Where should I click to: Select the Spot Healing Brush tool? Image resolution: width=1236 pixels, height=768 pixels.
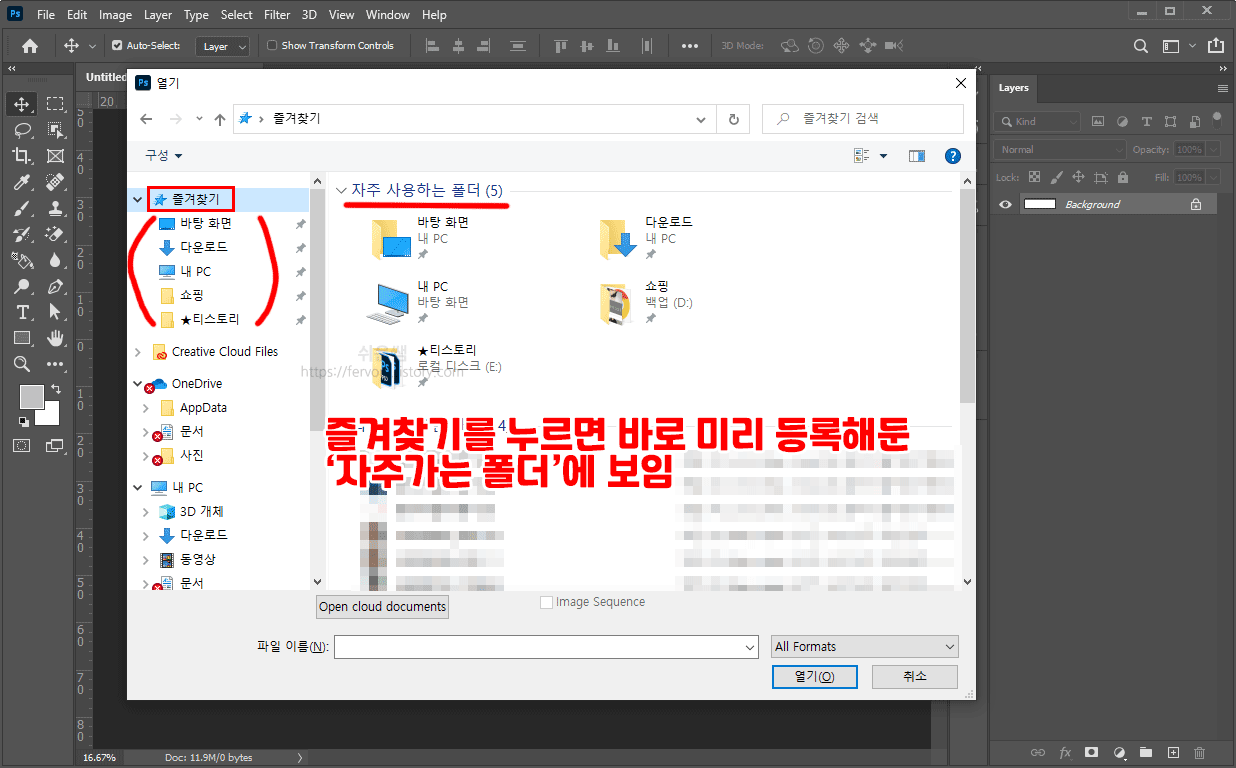(x=55, y=182)
